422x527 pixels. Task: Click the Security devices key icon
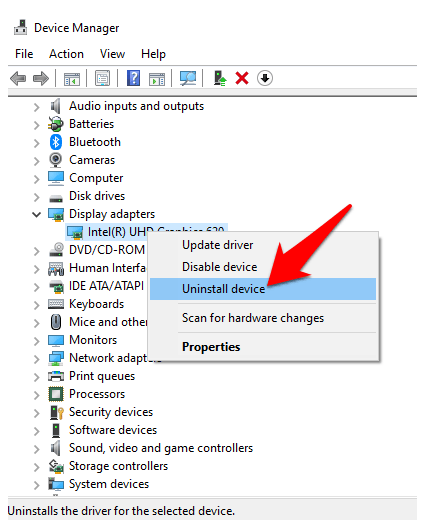coord(56,412)
